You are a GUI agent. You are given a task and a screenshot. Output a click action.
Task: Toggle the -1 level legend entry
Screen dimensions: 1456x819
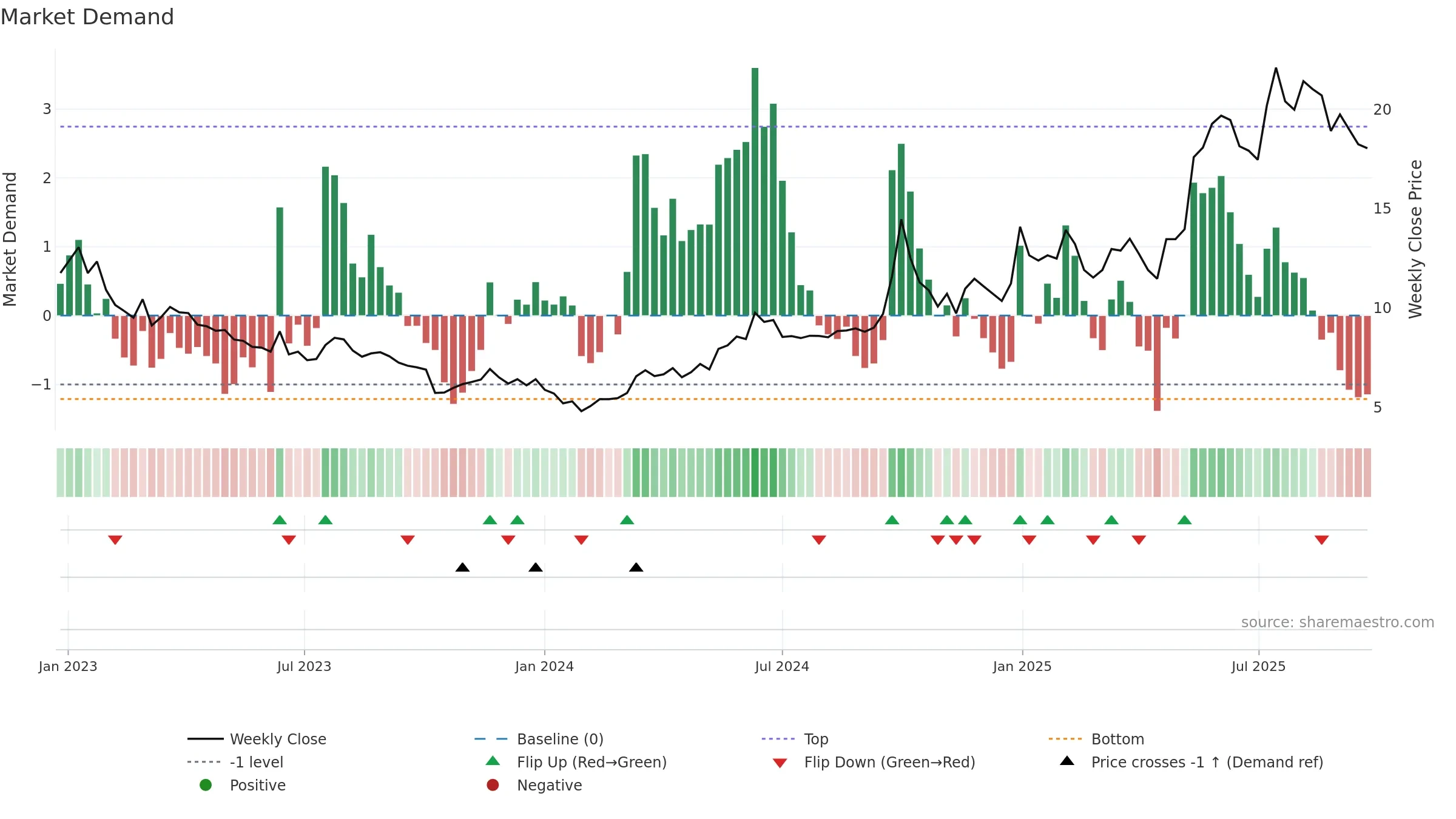point(235,762)
